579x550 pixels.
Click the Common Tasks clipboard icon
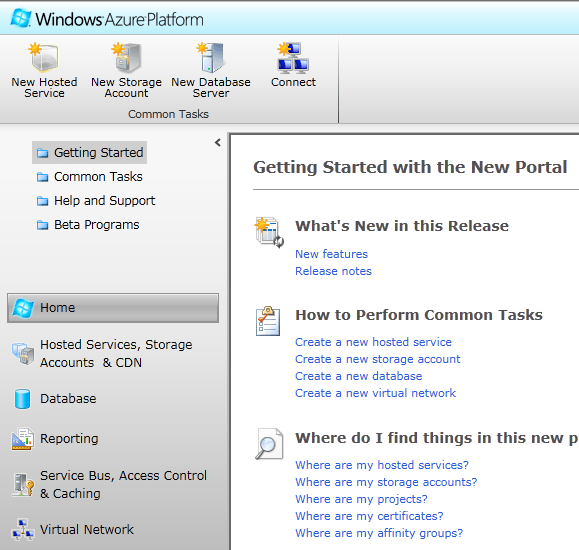tap(268, 321)
